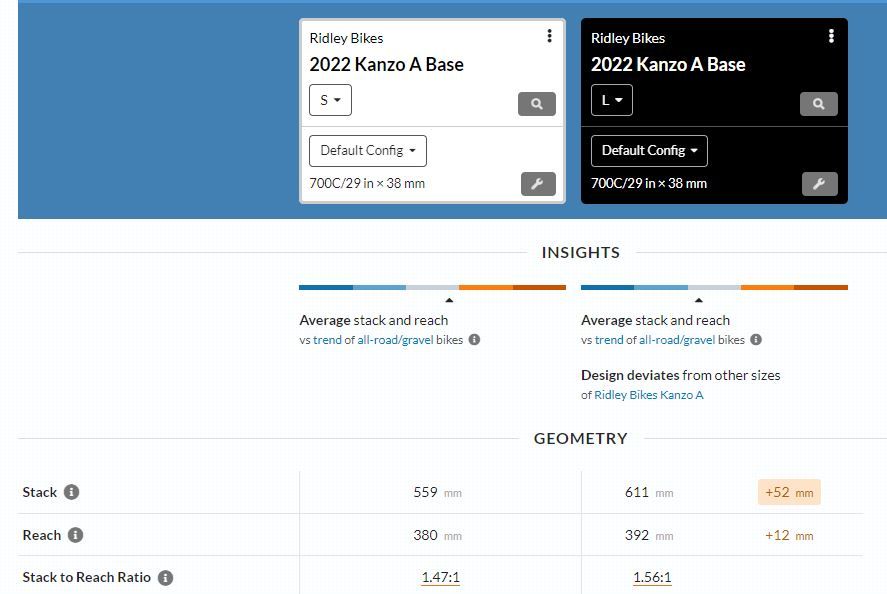The width and height of the screenshot is (887, 594).
Task: Open the L size dropdown
Action: (x=611, y=100)
